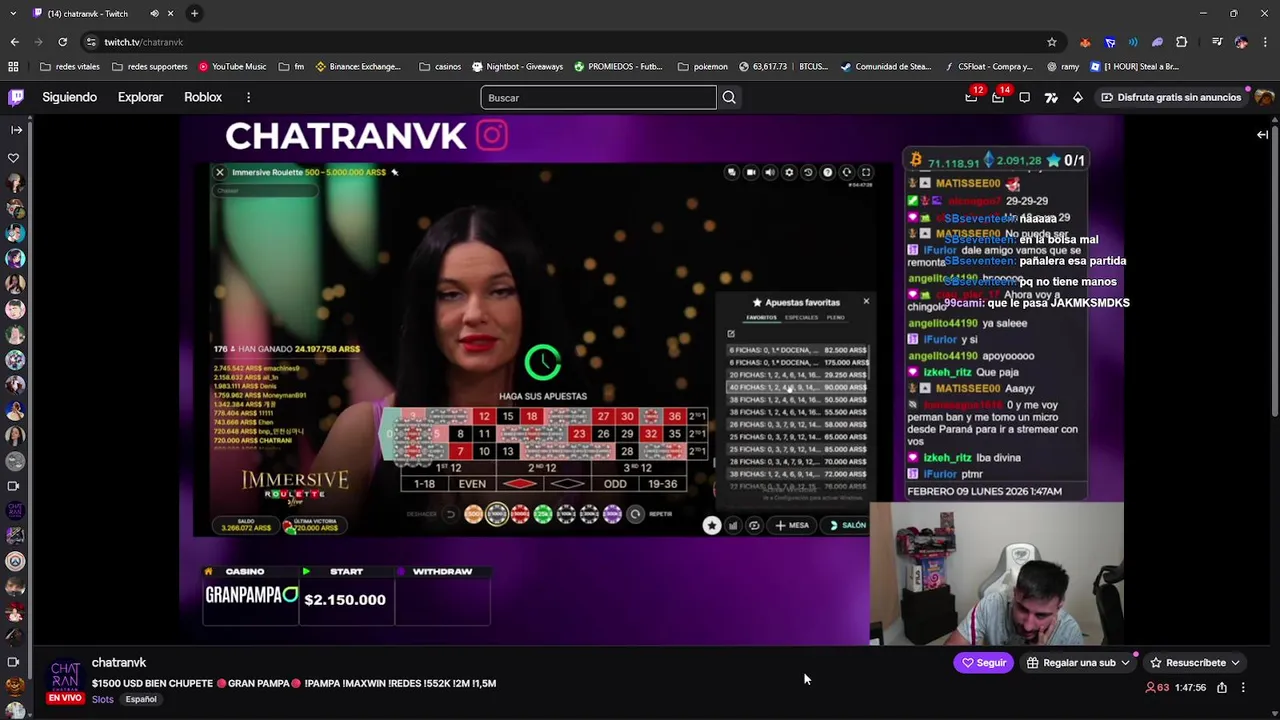Click the favorites star button in roulette
1280x720 pixels.
(711, 525)
